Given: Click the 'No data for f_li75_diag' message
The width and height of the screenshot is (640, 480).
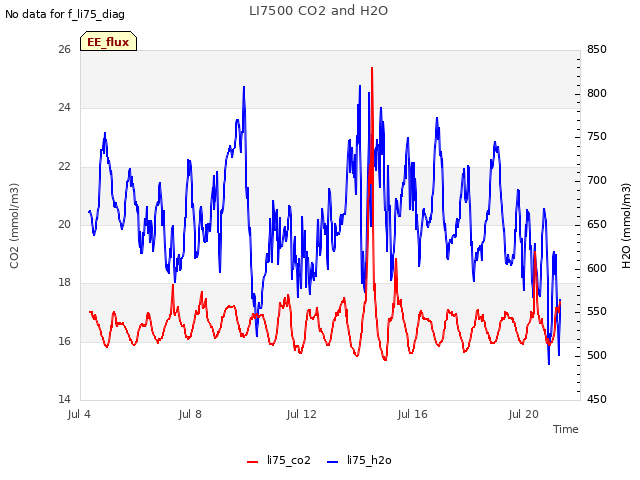Looking at the screenshot, I should click(x=65, y=14).
